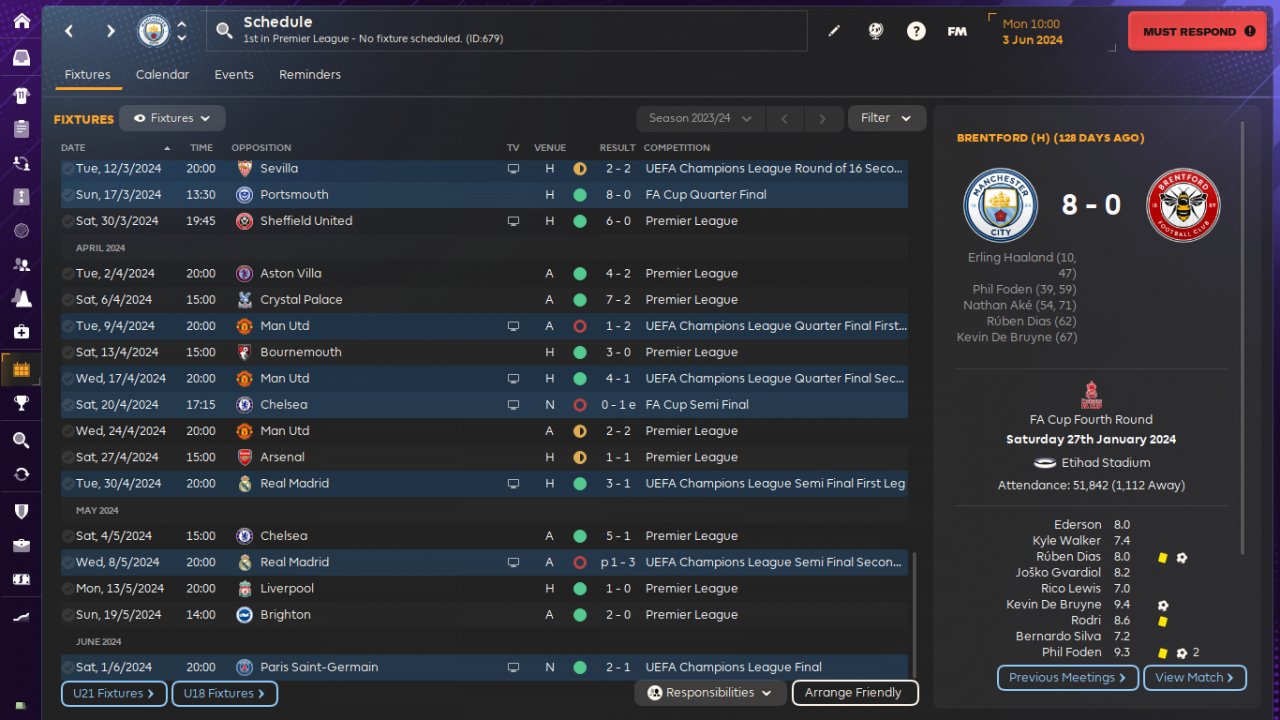Open the Transfers circular arrows icon

(21, 474)
